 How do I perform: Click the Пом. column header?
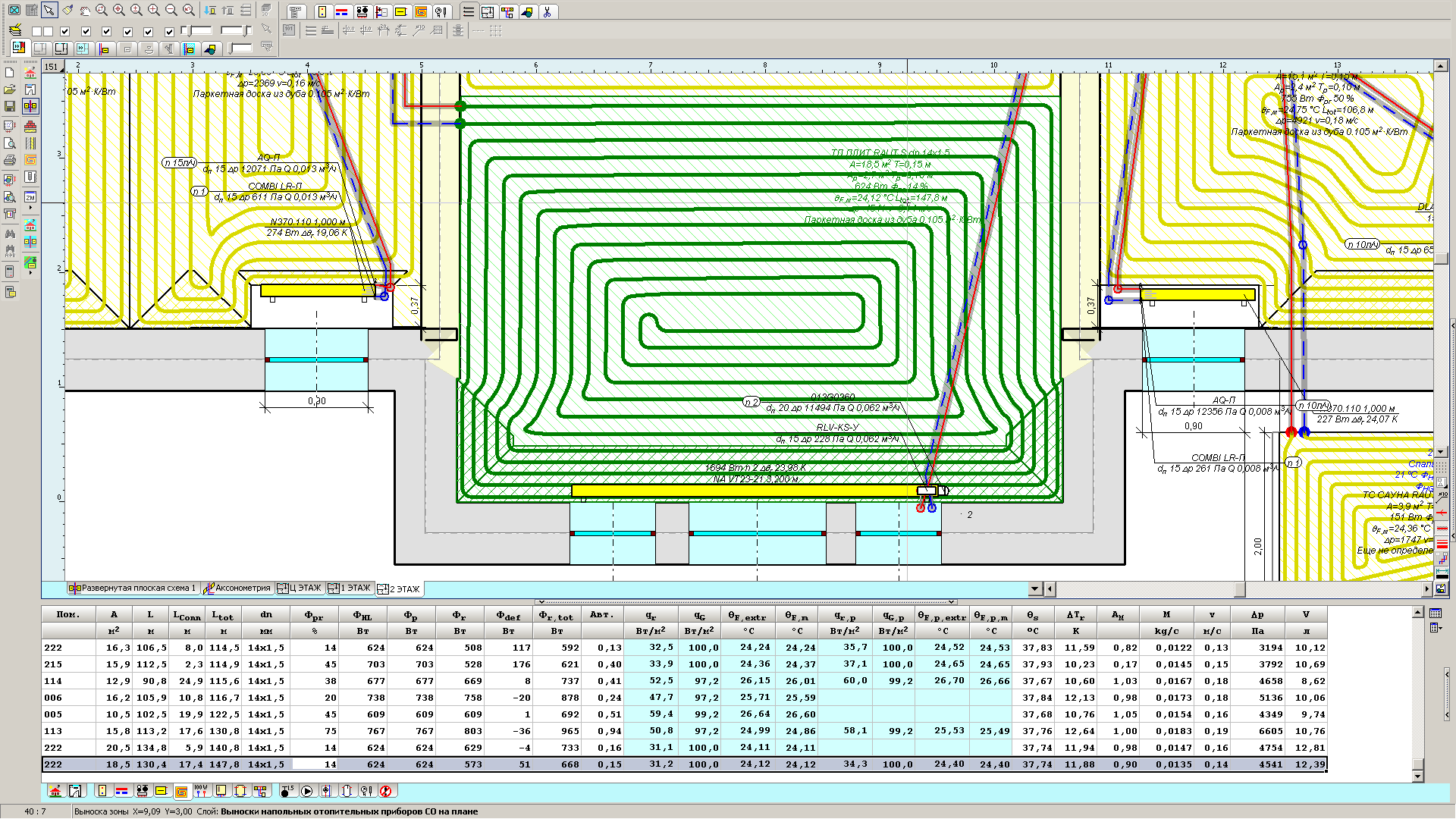pyautogui.click(x=68, y=615)
